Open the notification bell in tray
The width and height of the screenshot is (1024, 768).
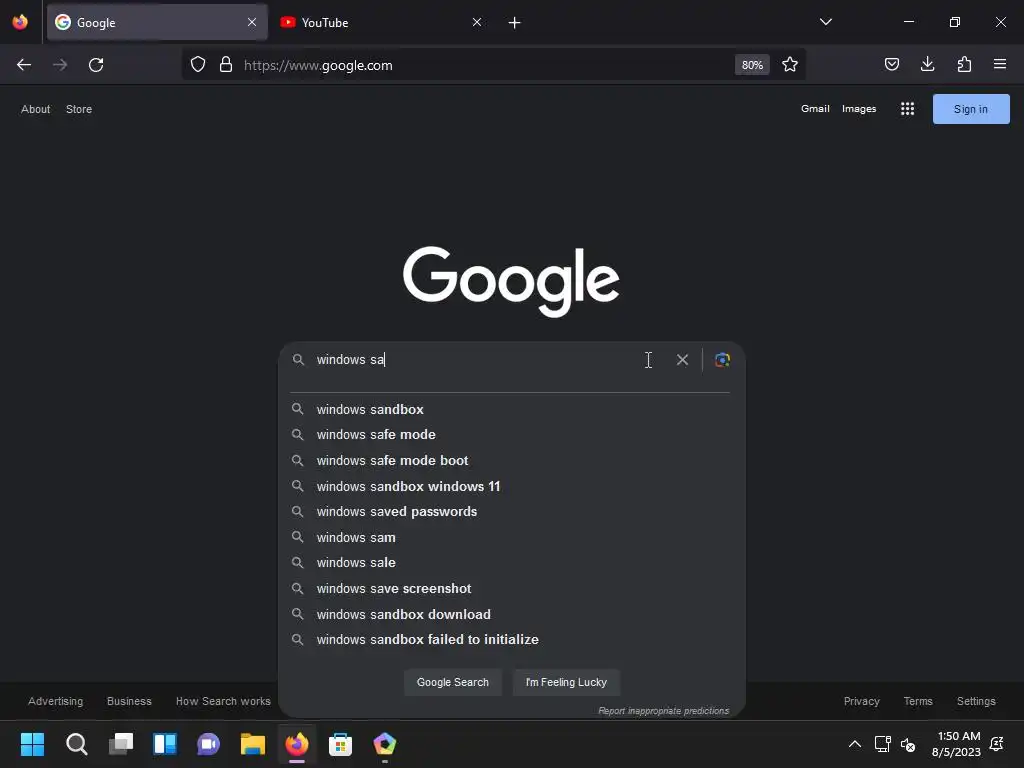click(997, 744)
